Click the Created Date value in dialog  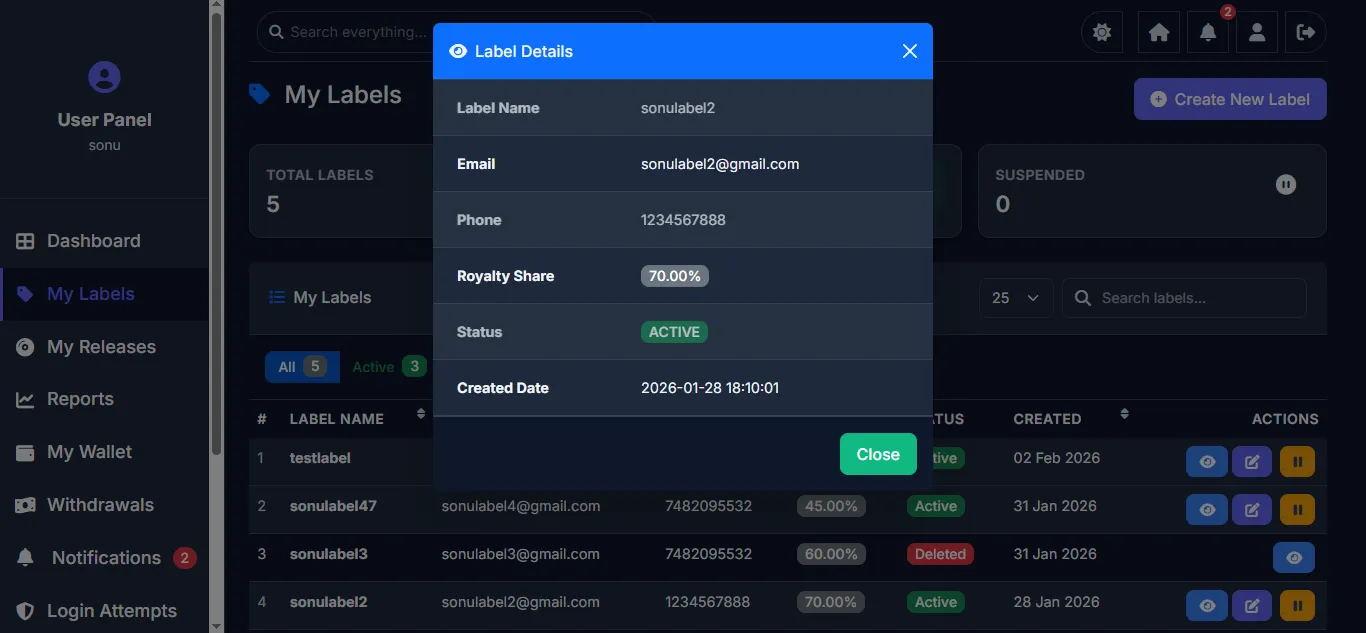[710, 388]
